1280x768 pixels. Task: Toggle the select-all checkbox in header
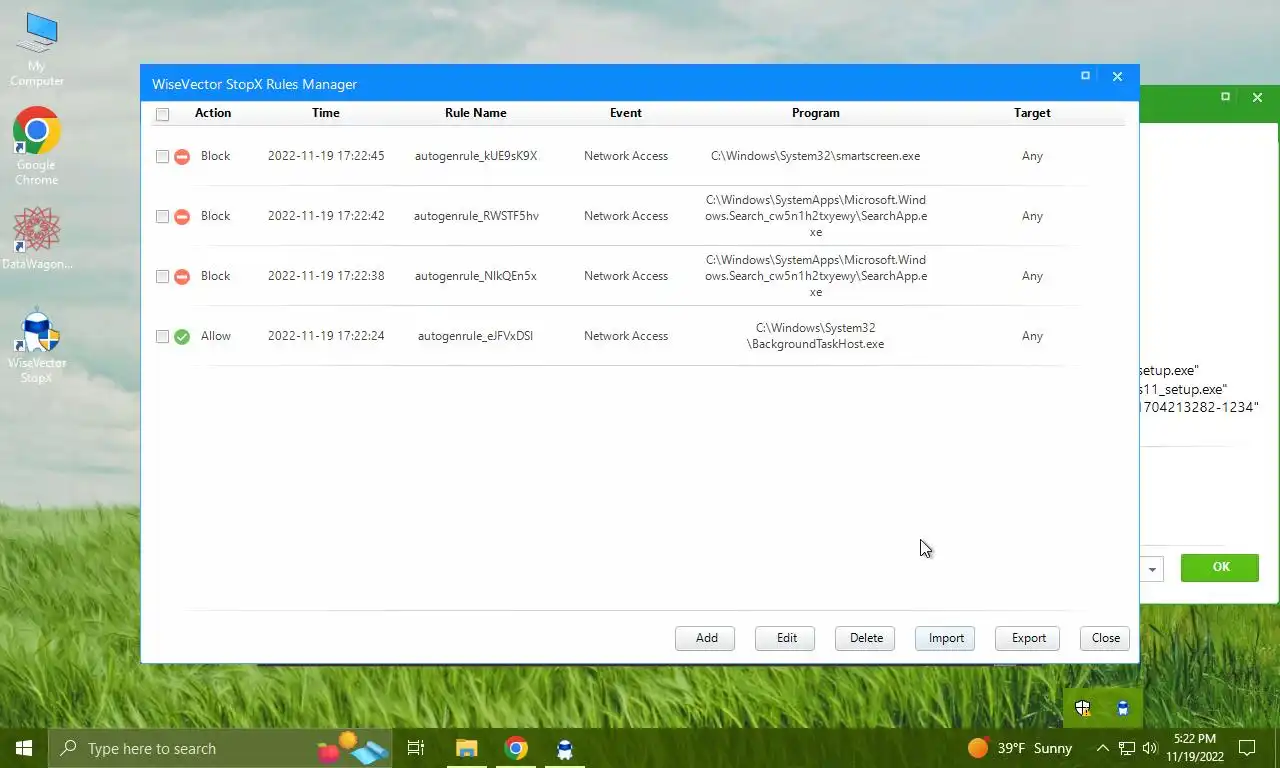point(163,114)
